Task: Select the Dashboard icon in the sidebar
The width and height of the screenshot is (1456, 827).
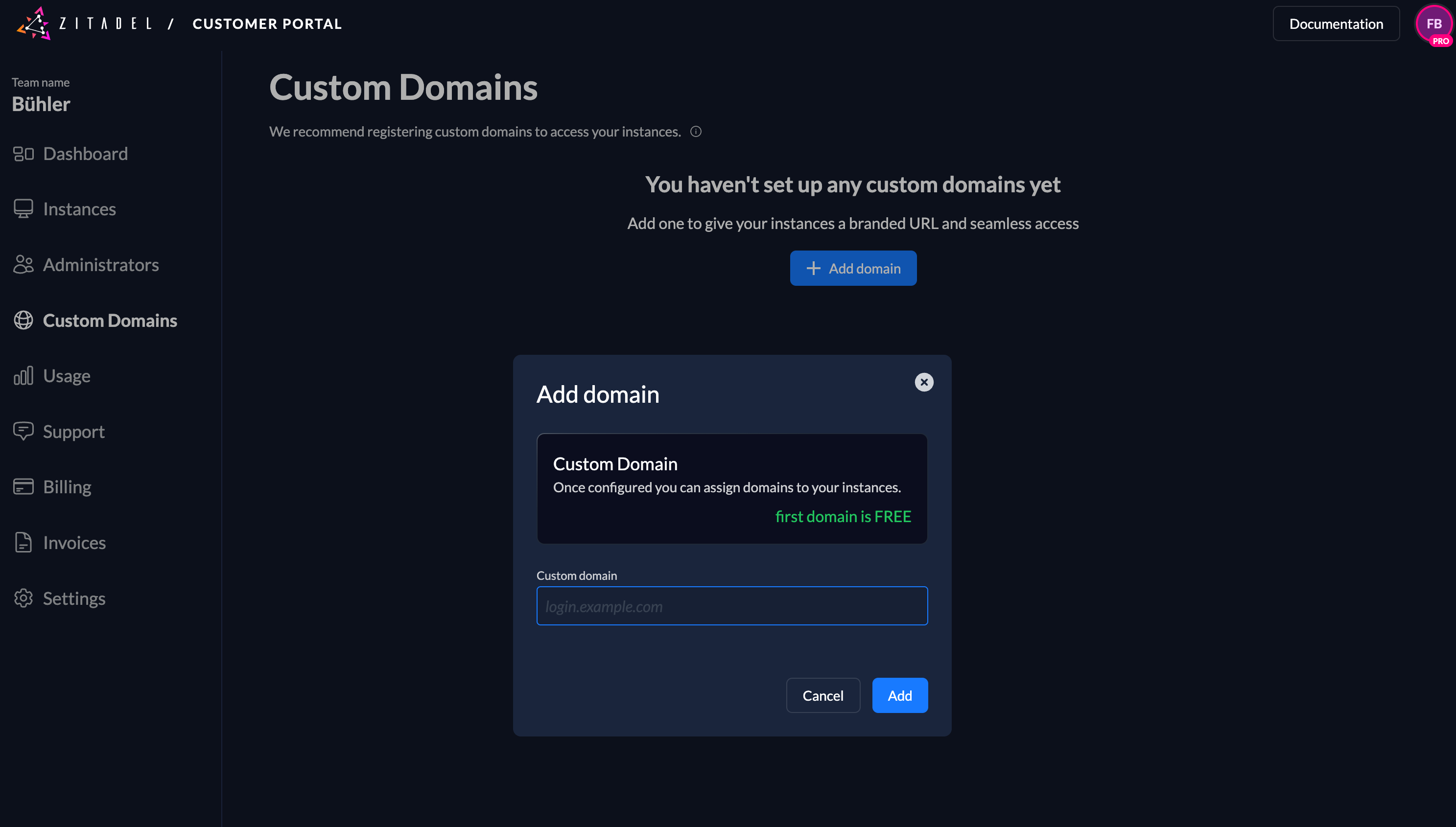Action: click(x=23, y=153)
